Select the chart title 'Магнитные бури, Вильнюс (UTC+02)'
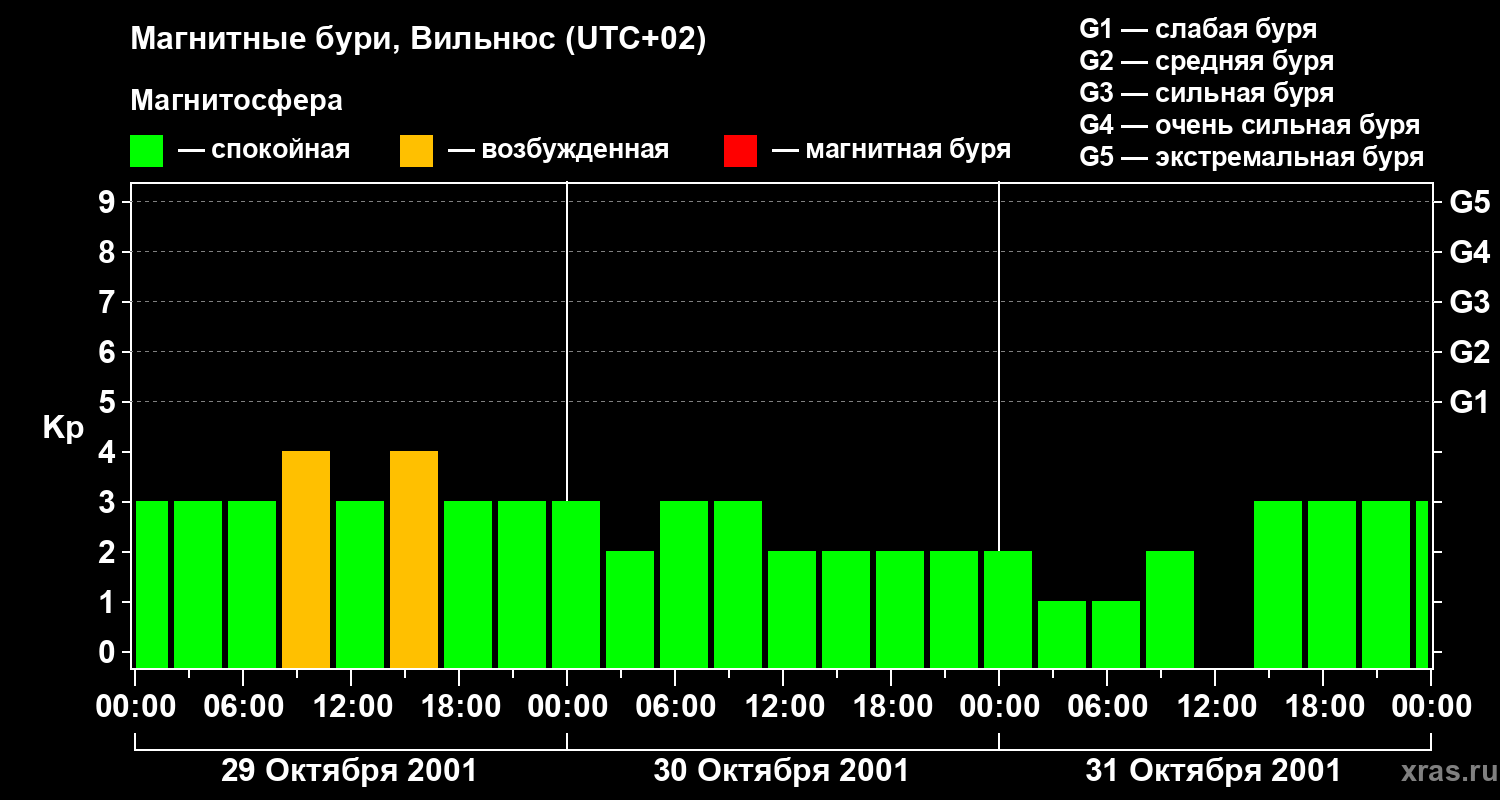The width and height of the screenshot is (1500, 800). coord(418,40)
